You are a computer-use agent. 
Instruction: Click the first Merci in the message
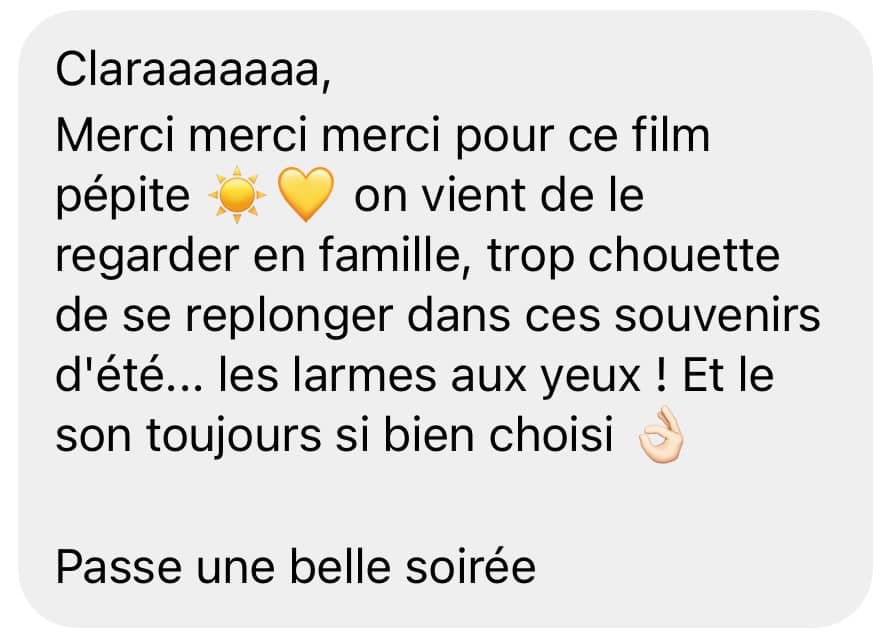tap(115, 135)
